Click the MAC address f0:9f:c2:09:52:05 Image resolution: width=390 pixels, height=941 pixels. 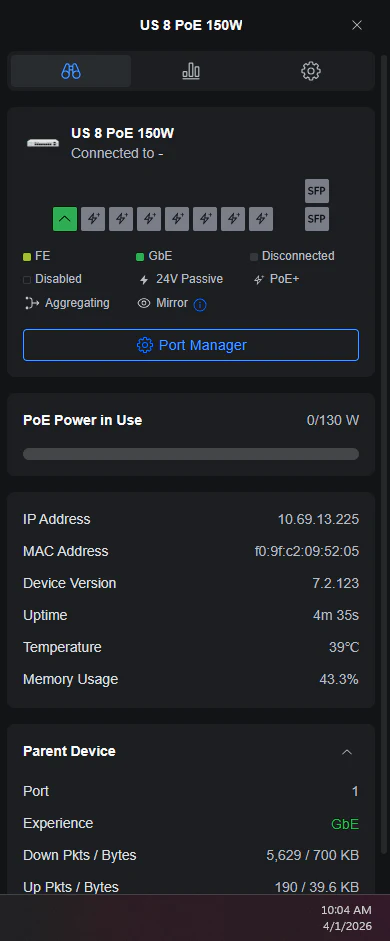click(307, 551)
